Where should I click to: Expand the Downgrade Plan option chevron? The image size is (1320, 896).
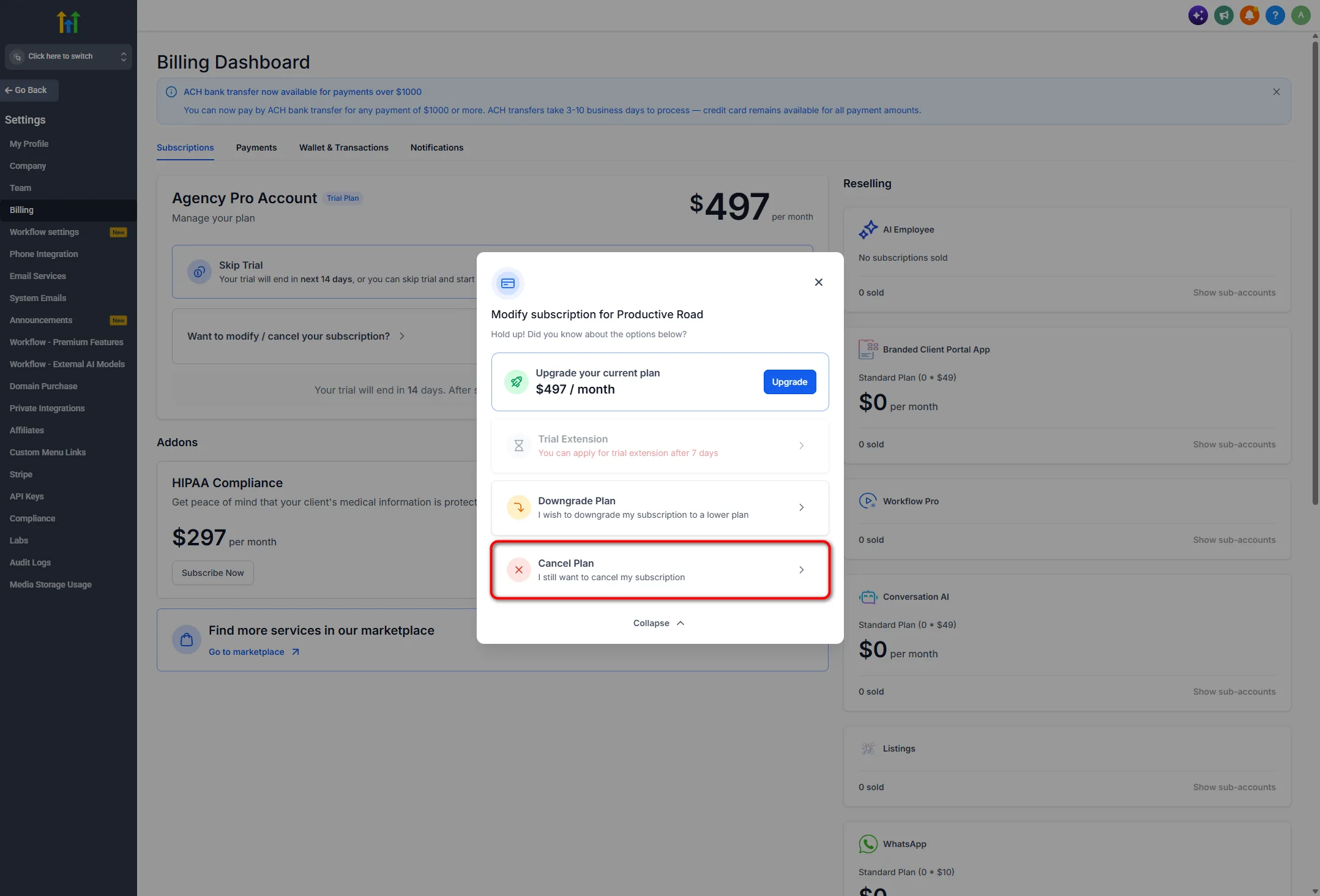click(801, 507)
